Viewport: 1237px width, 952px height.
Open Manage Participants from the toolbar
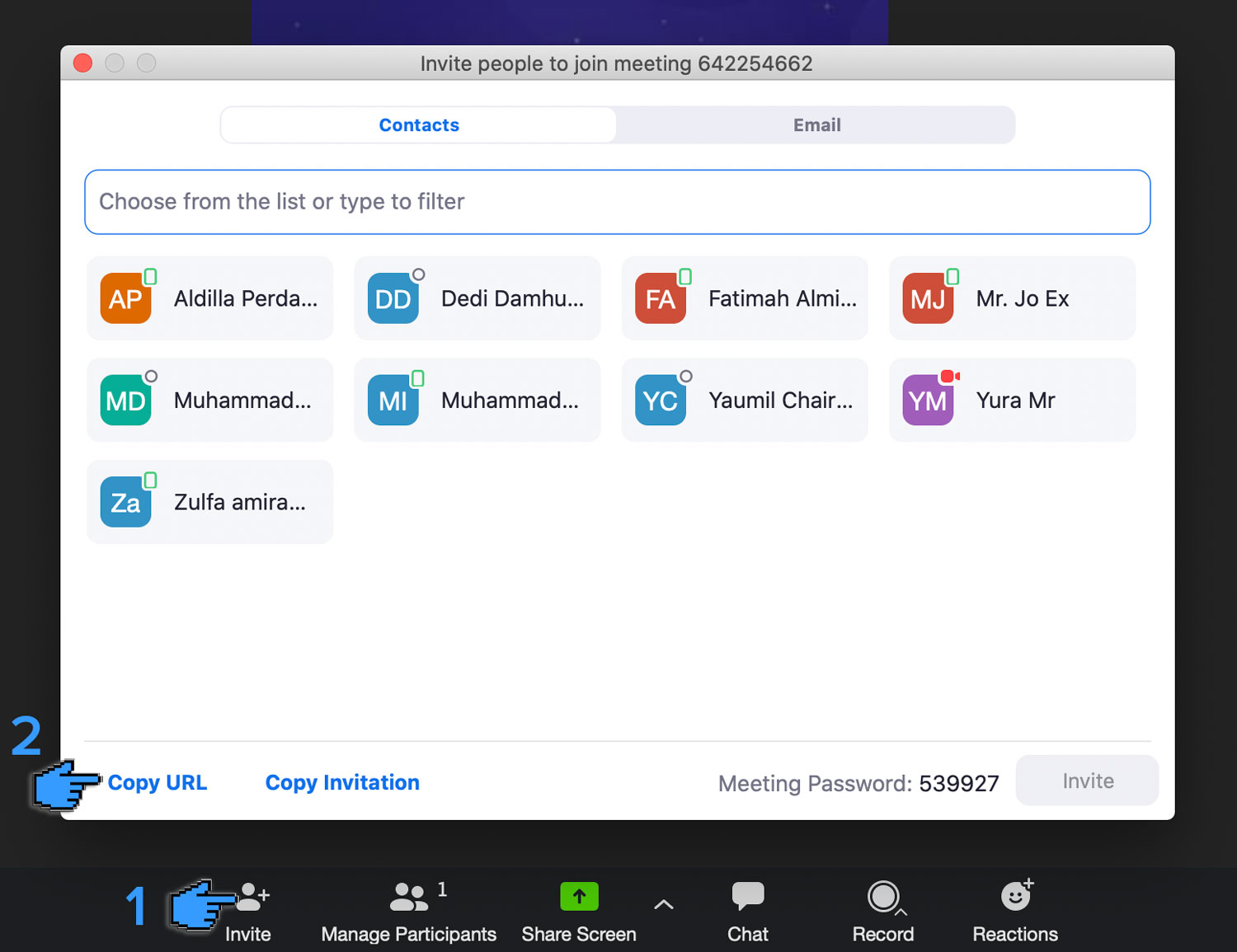408,907
